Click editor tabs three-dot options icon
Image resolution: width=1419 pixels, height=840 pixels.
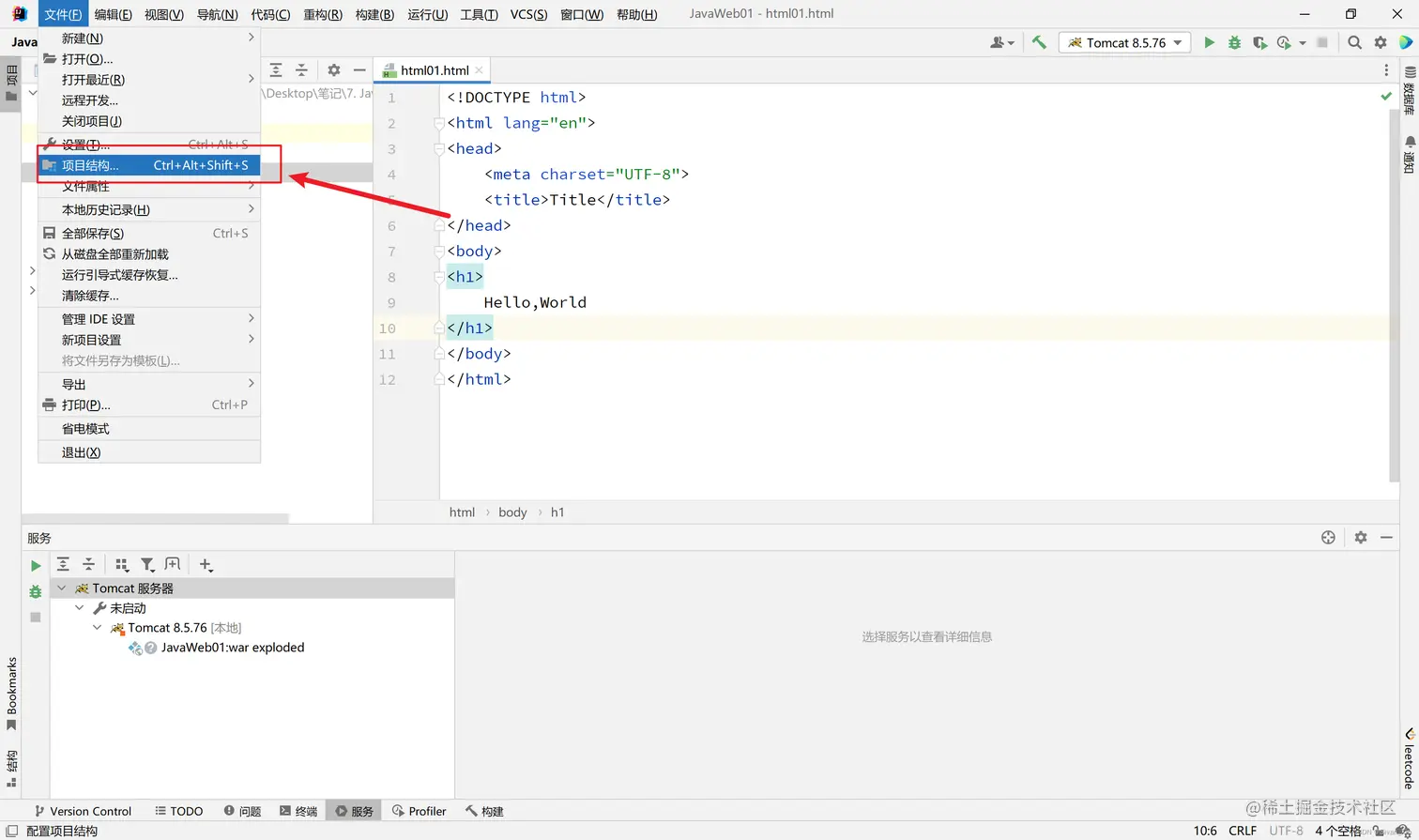1386,70
